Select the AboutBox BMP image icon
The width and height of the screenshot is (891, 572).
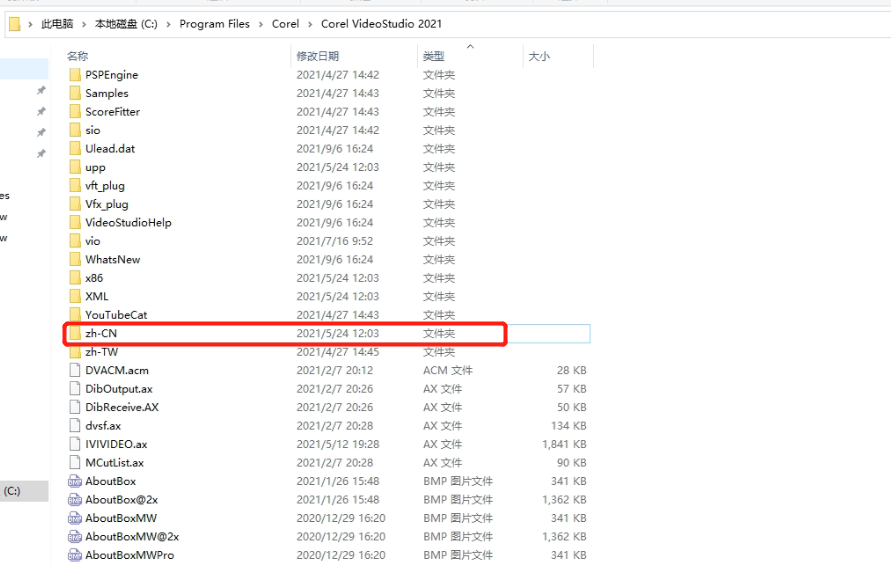[x=75, y=482]
